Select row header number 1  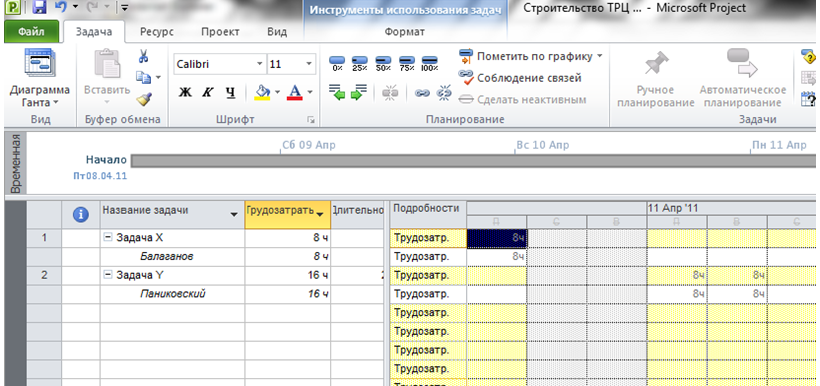tap(44, 237)
